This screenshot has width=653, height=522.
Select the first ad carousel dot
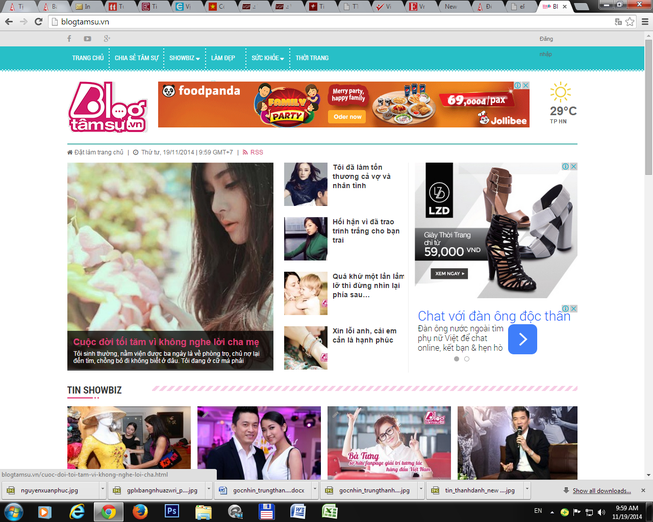[456, 359]
